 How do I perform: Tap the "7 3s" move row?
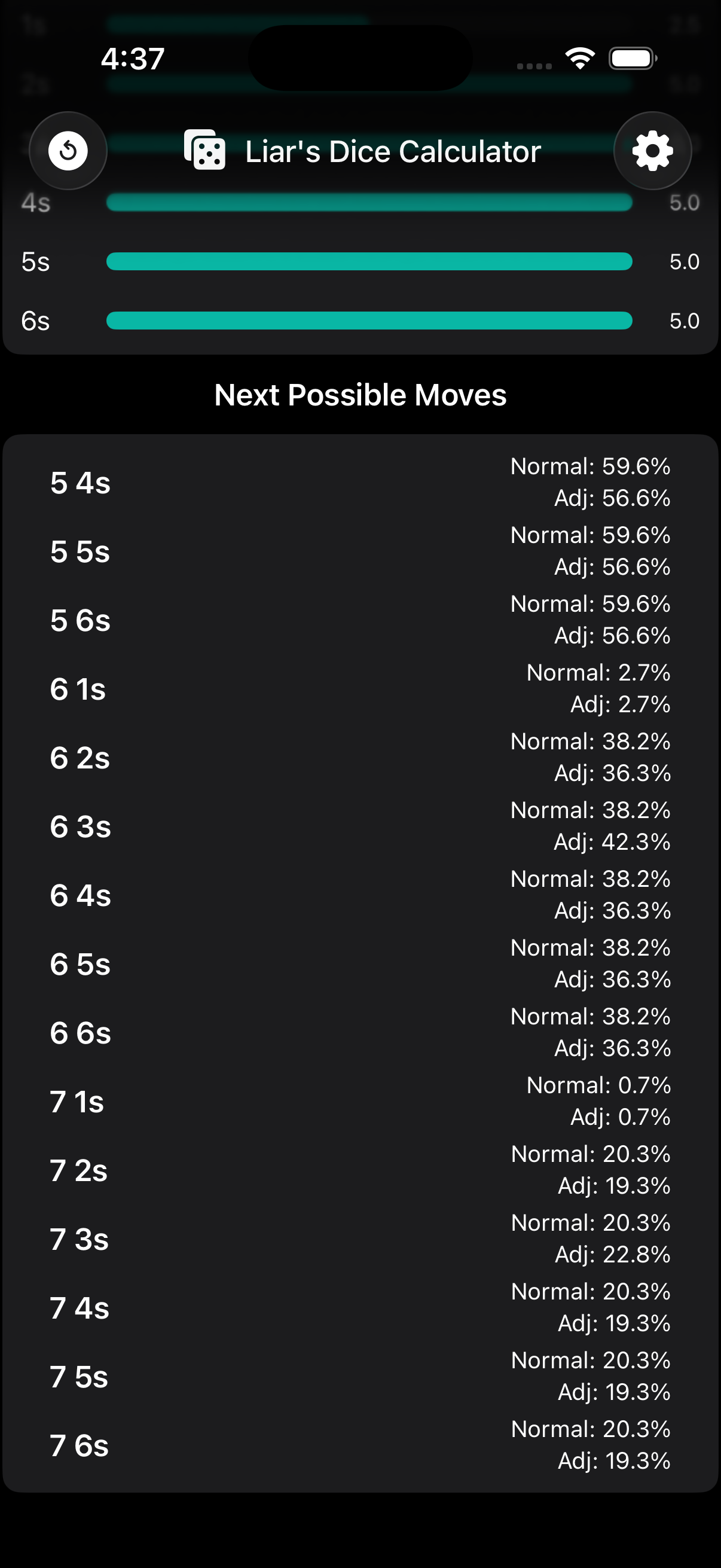(360, 1239)
